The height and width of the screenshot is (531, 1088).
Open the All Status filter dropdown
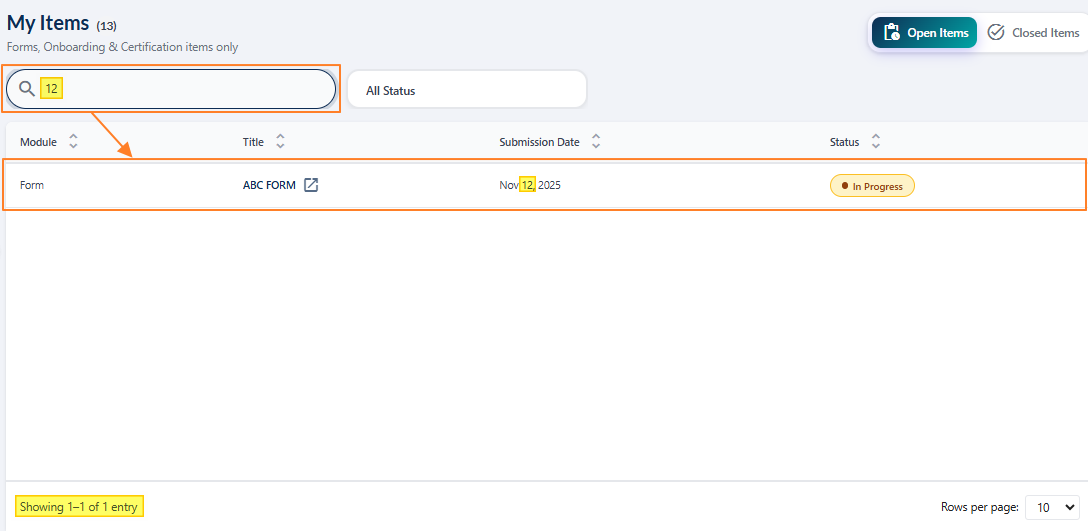click(466, 90)
